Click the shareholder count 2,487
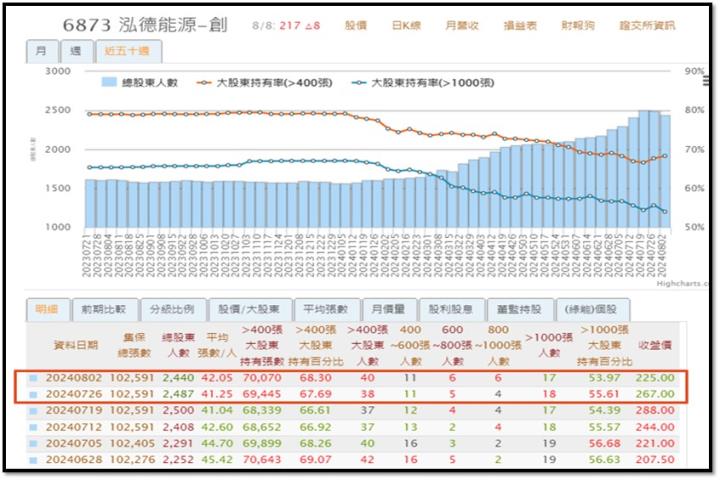This screenshot has width=720, height=480. (178, 395)
